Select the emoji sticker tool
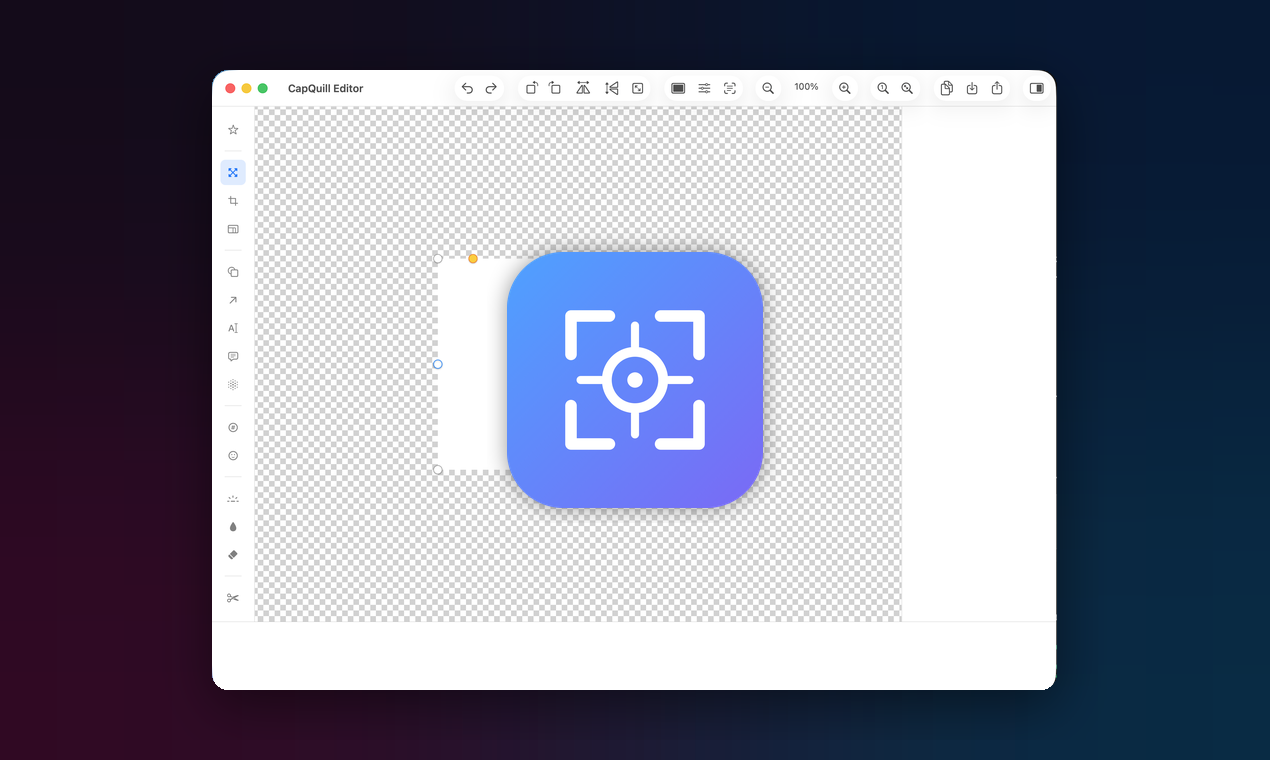This screenshot has width=1270, height=760. [233, 455]
